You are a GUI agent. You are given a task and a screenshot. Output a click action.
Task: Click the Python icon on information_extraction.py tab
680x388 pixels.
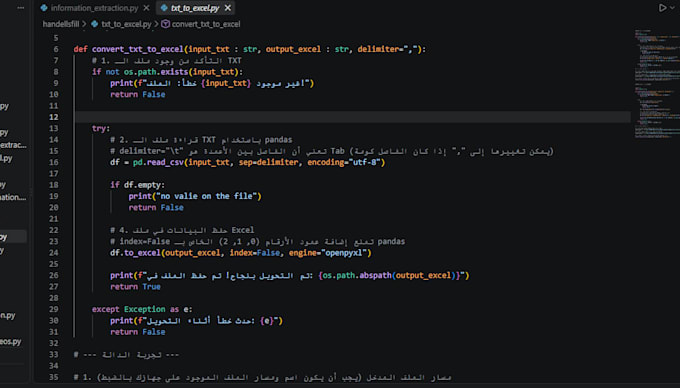44,8
